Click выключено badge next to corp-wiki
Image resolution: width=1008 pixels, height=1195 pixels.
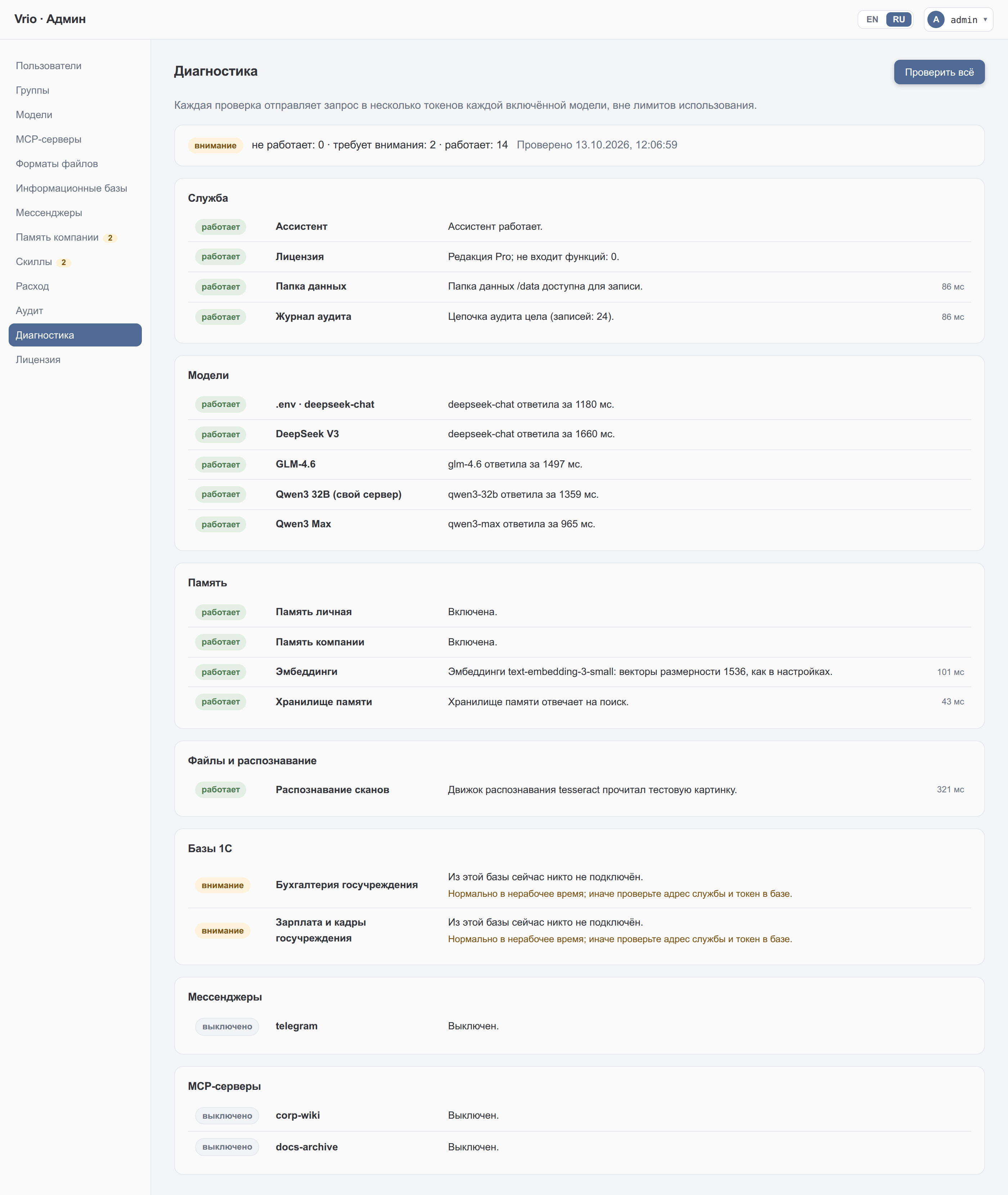pos(227,1115)
